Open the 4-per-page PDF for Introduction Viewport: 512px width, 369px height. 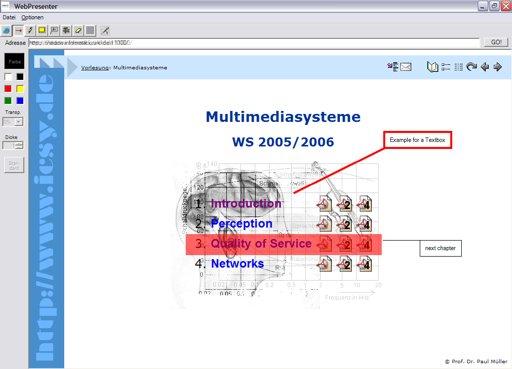click(x=364, y=204)
